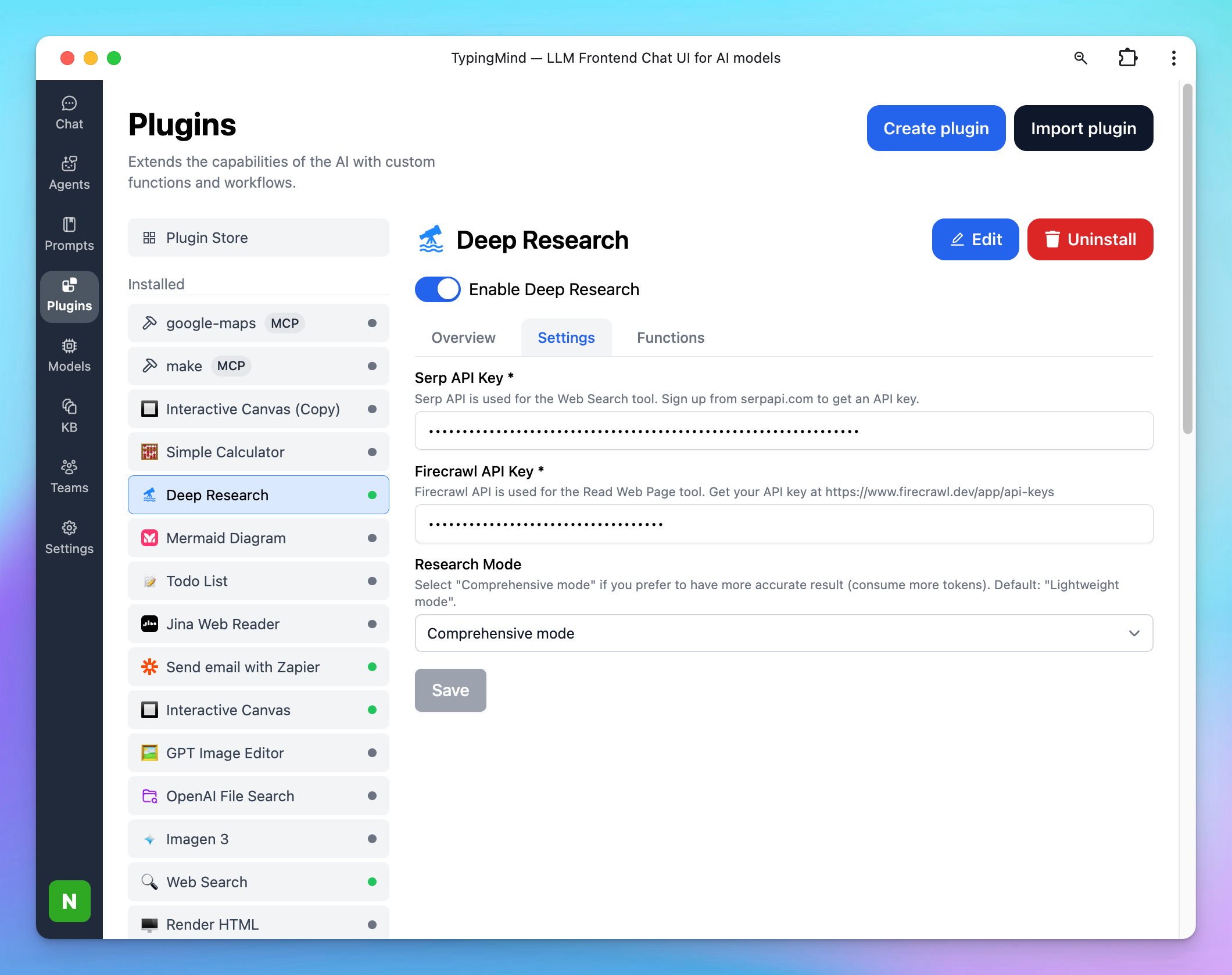Open the three-dot browser menu
1232x975 pixels.
click(x=1173, y=58)
